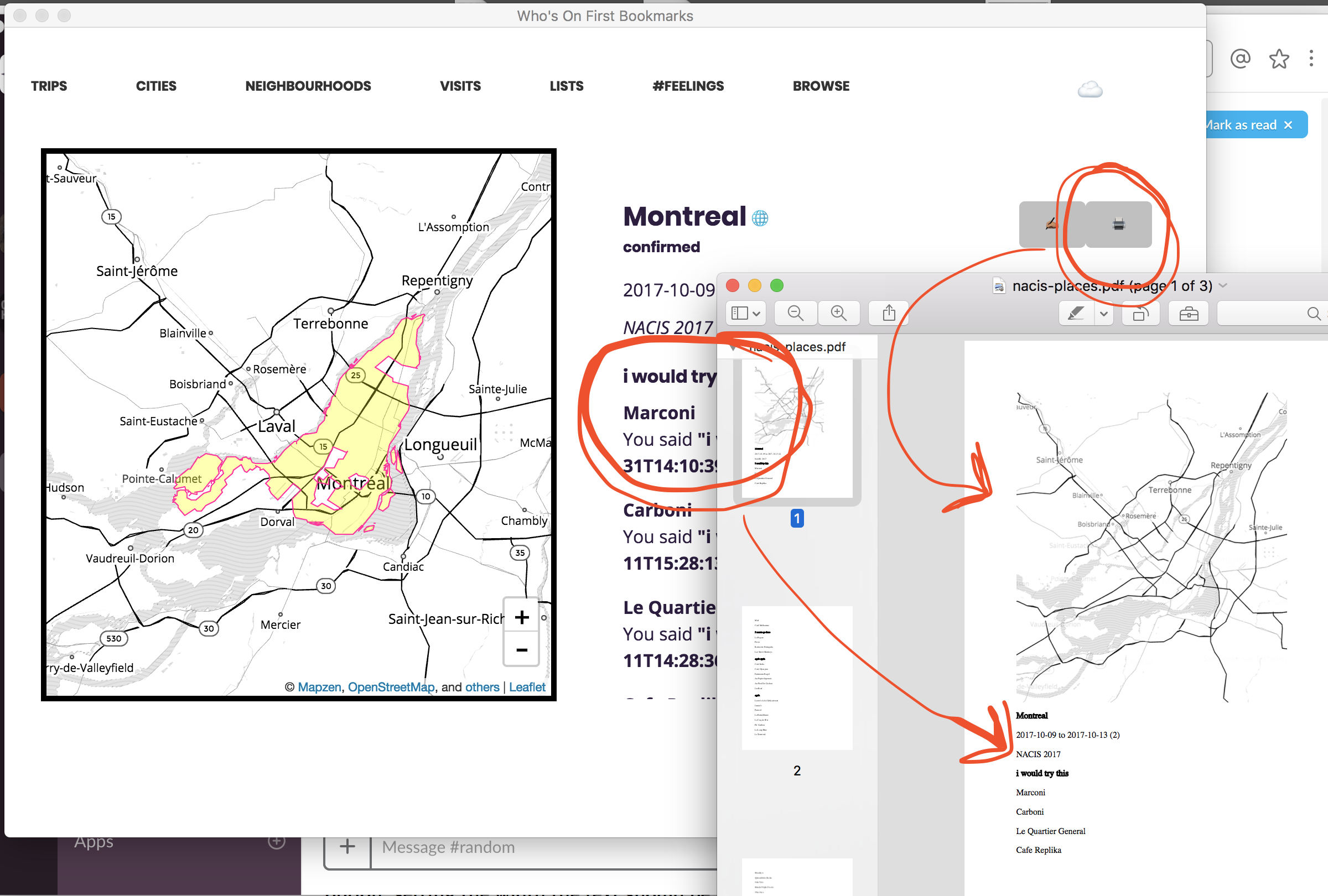Click the Saint-Jérôme label on the map

[x=137, y=270]
